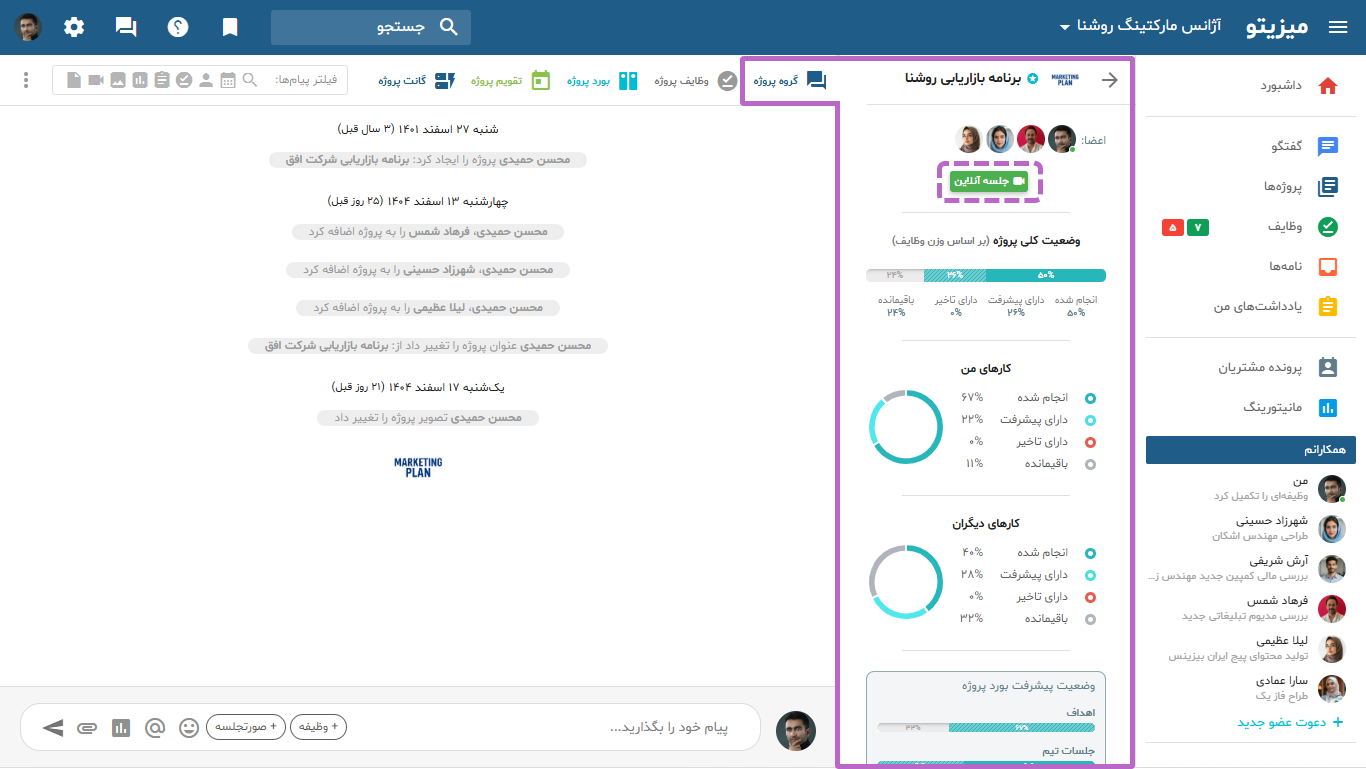Switch to گانت پروژه tab
The height and width of the screenshot is (769, 1366).
(417, 80)
